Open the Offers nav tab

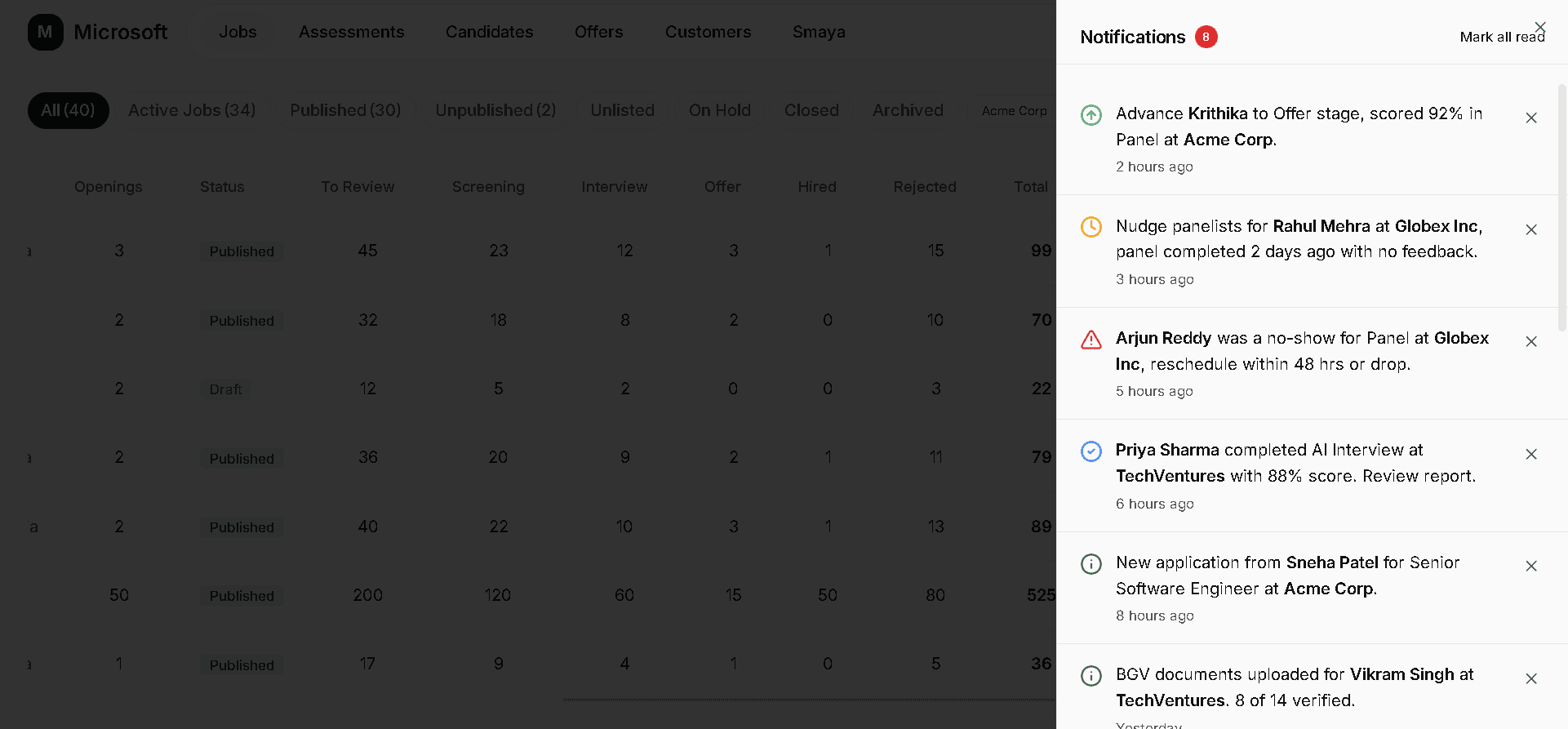click(x=598, y=32)
